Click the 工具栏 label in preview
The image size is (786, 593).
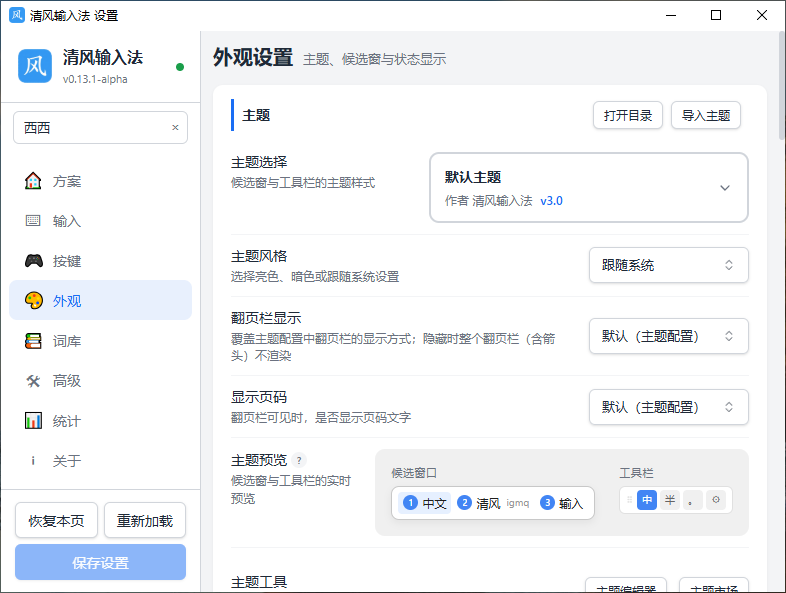click(x=637, y=473)
